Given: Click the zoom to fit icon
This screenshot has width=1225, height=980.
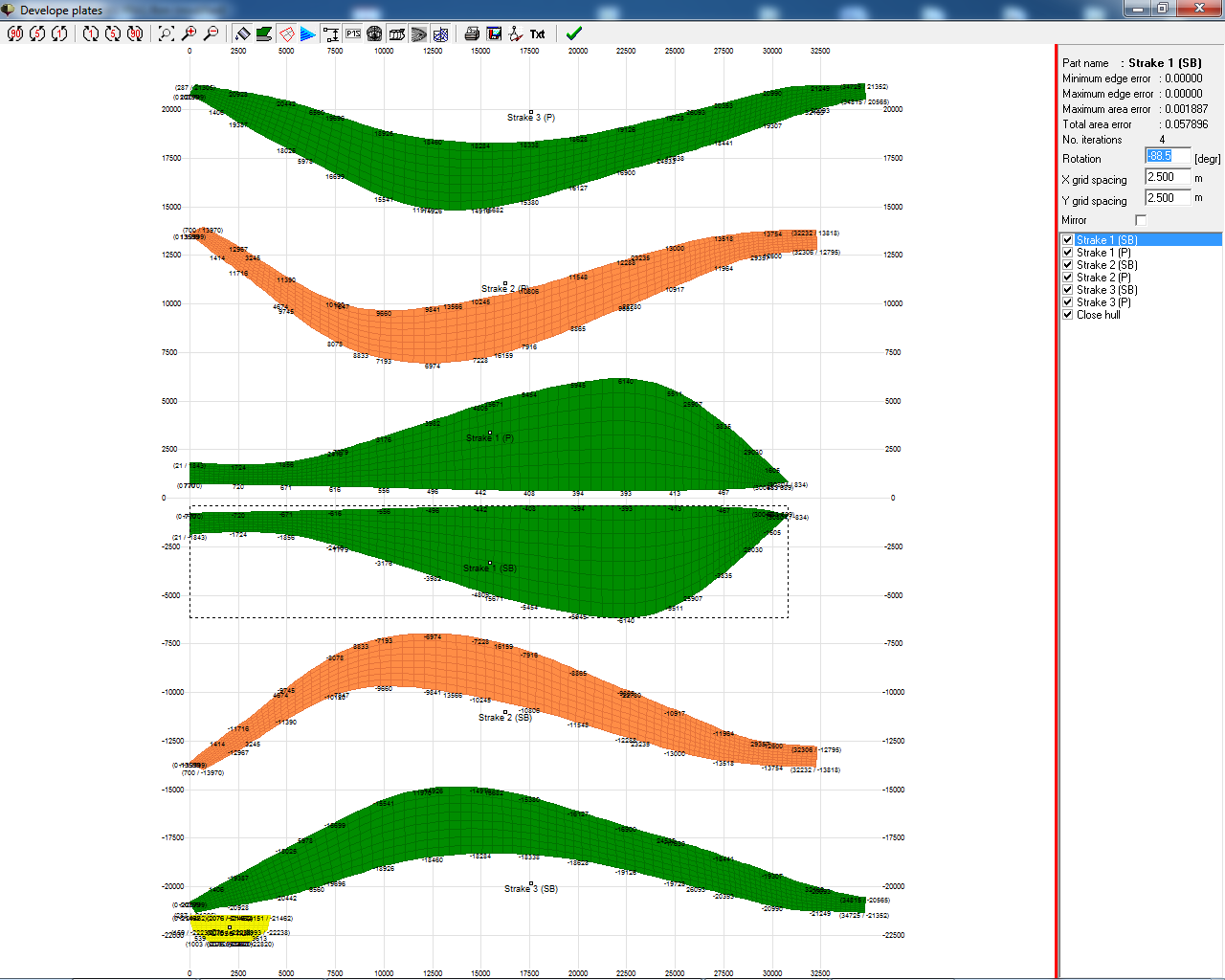Looking at the screenshot, I should [167, 33].
